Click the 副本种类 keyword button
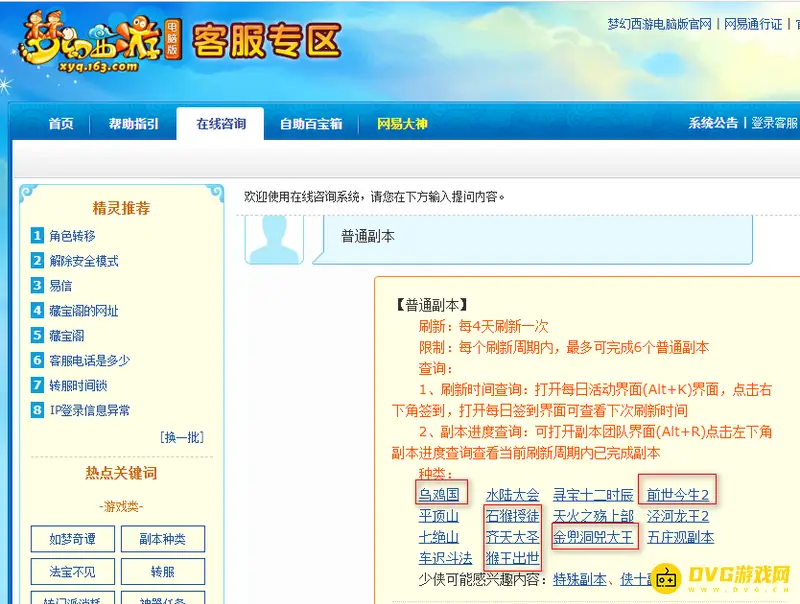 (163, 539)
